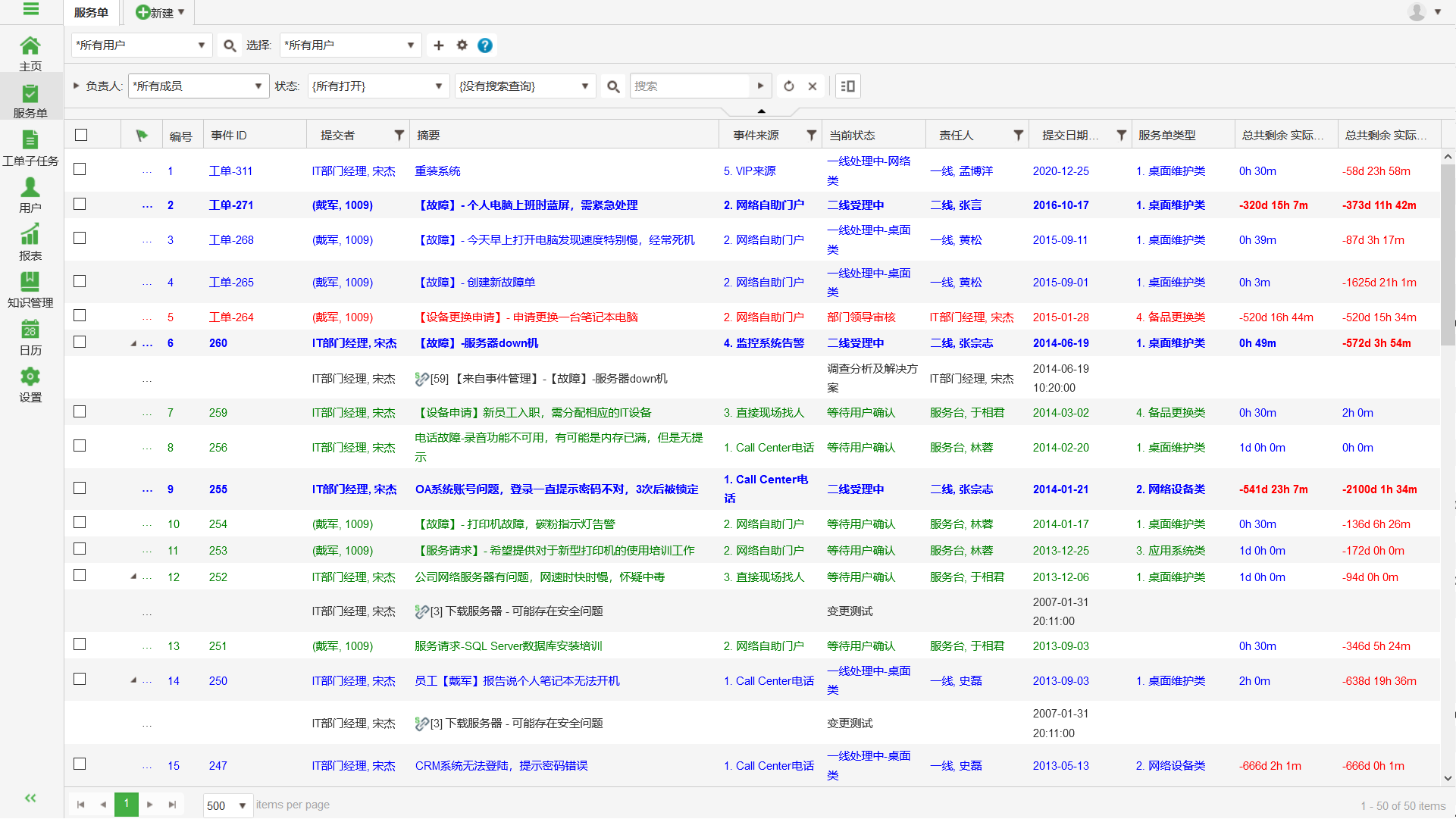Toggle the select-all header checkbox
Viewport: 1456px width, 819px height.
coord(81,135)
